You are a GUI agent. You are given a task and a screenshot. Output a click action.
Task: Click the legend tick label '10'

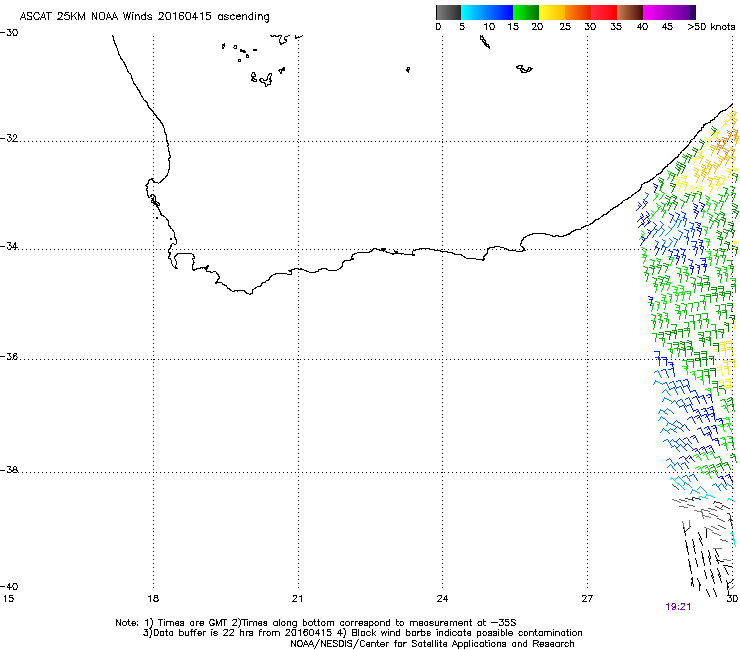coord(489,27)
